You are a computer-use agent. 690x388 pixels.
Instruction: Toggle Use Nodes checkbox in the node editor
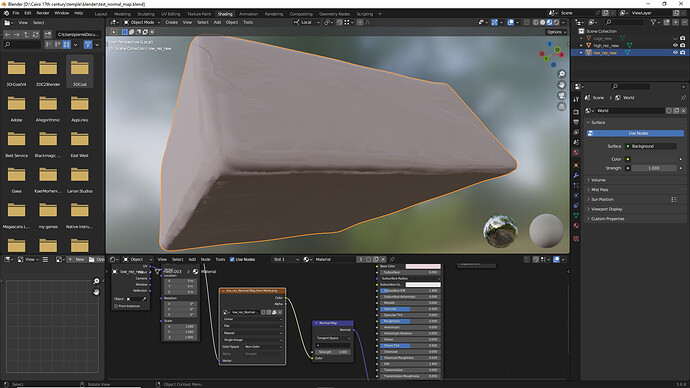point(232,260)
